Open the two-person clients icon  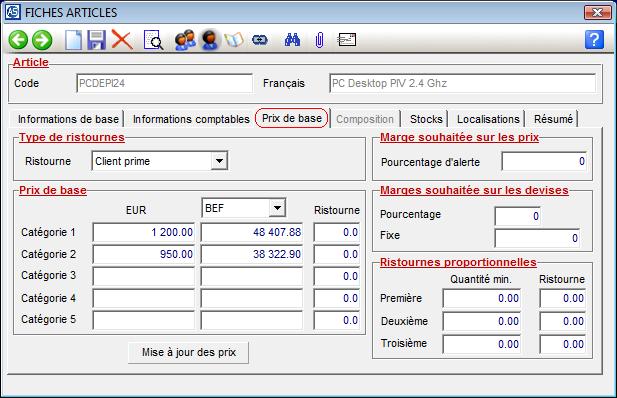pyautogui.click(x=185, y=40)
